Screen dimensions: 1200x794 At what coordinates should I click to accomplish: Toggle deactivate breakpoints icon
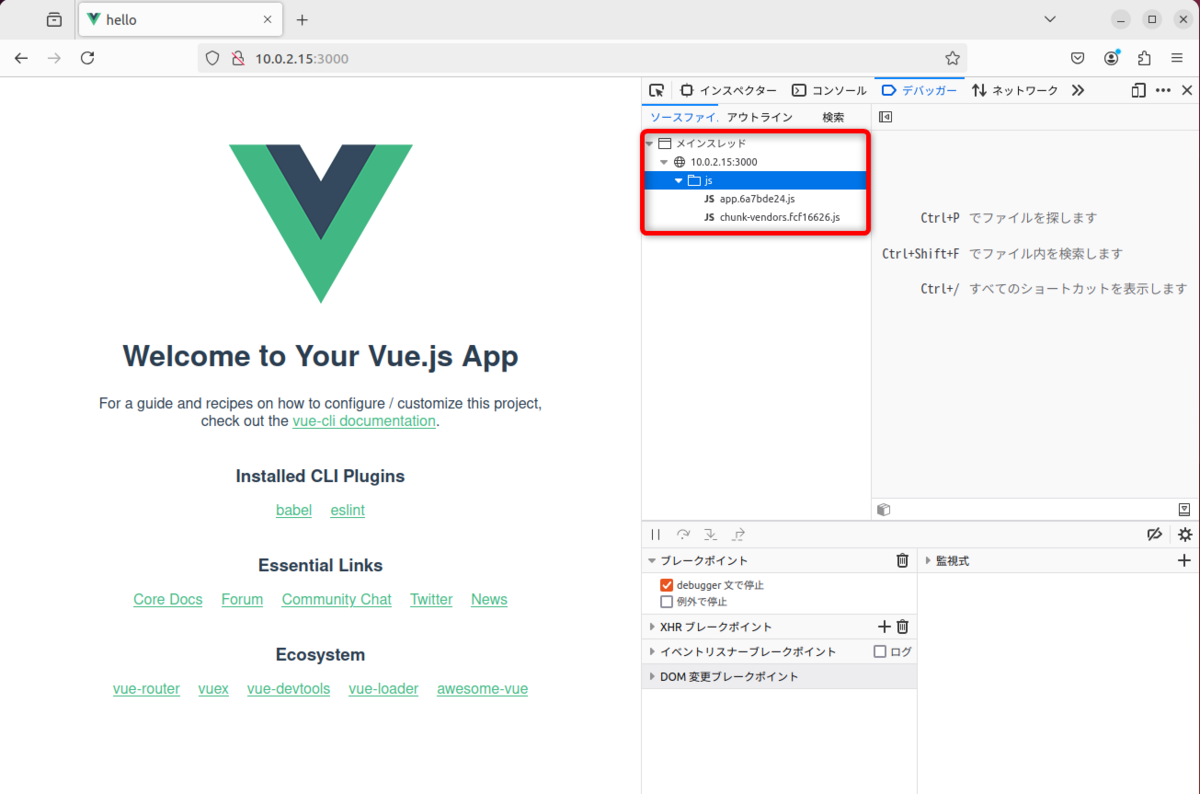[x=1154, y=535]
